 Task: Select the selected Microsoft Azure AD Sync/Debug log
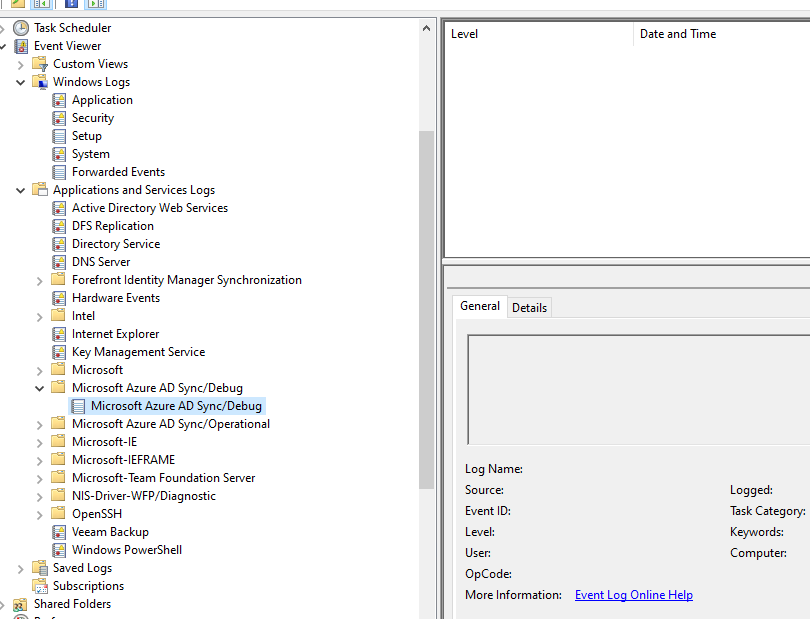coord(167,406)
